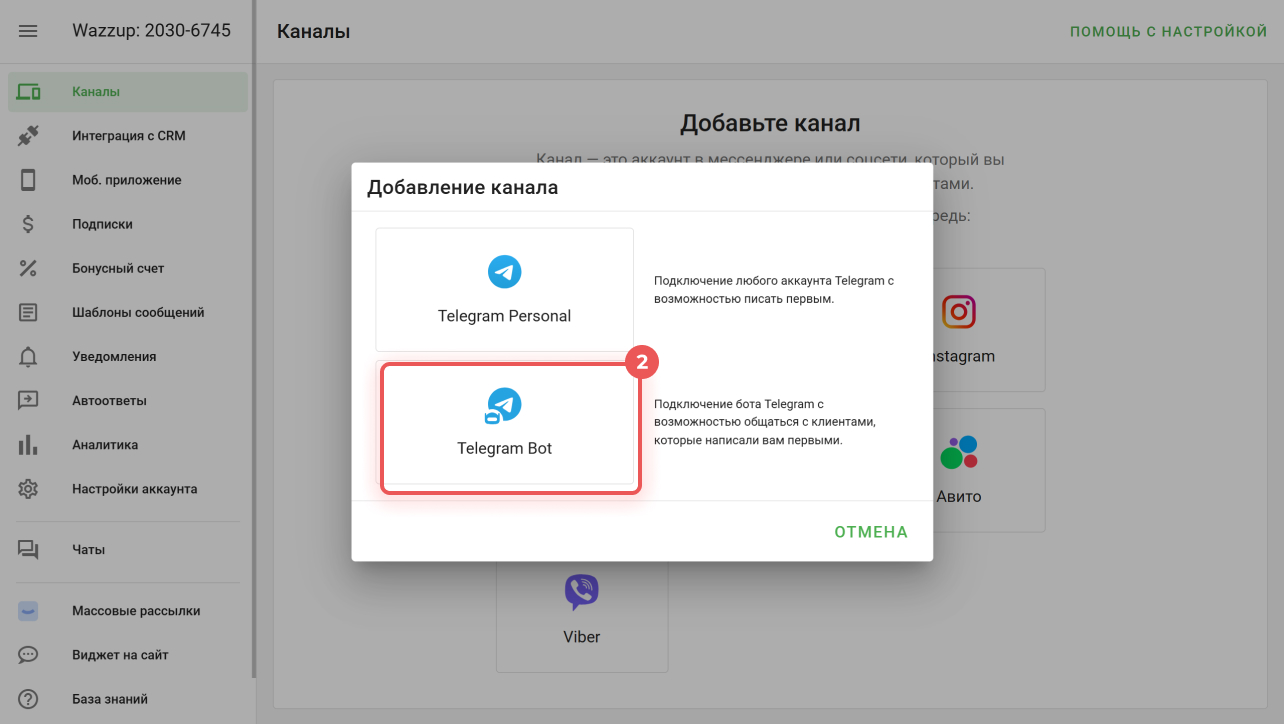Click the Автоответы reply icon
Image resolution: width=1284 pixels, height=724 pixels.
[x=28, y=401]
